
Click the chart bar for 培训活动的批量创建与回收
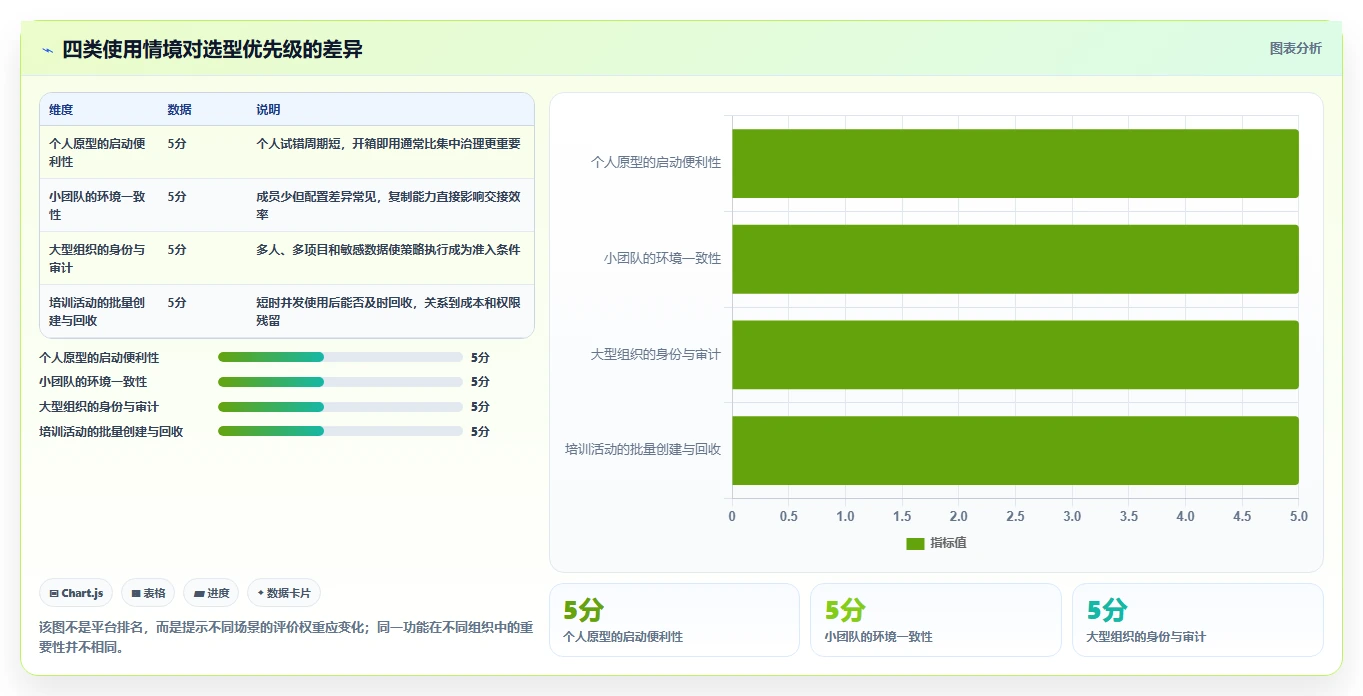coord(1015,450)
